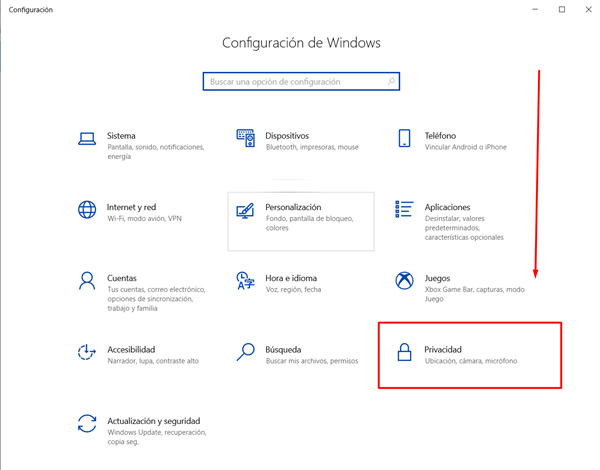Open the Aplicaciones title

(447, 207)
